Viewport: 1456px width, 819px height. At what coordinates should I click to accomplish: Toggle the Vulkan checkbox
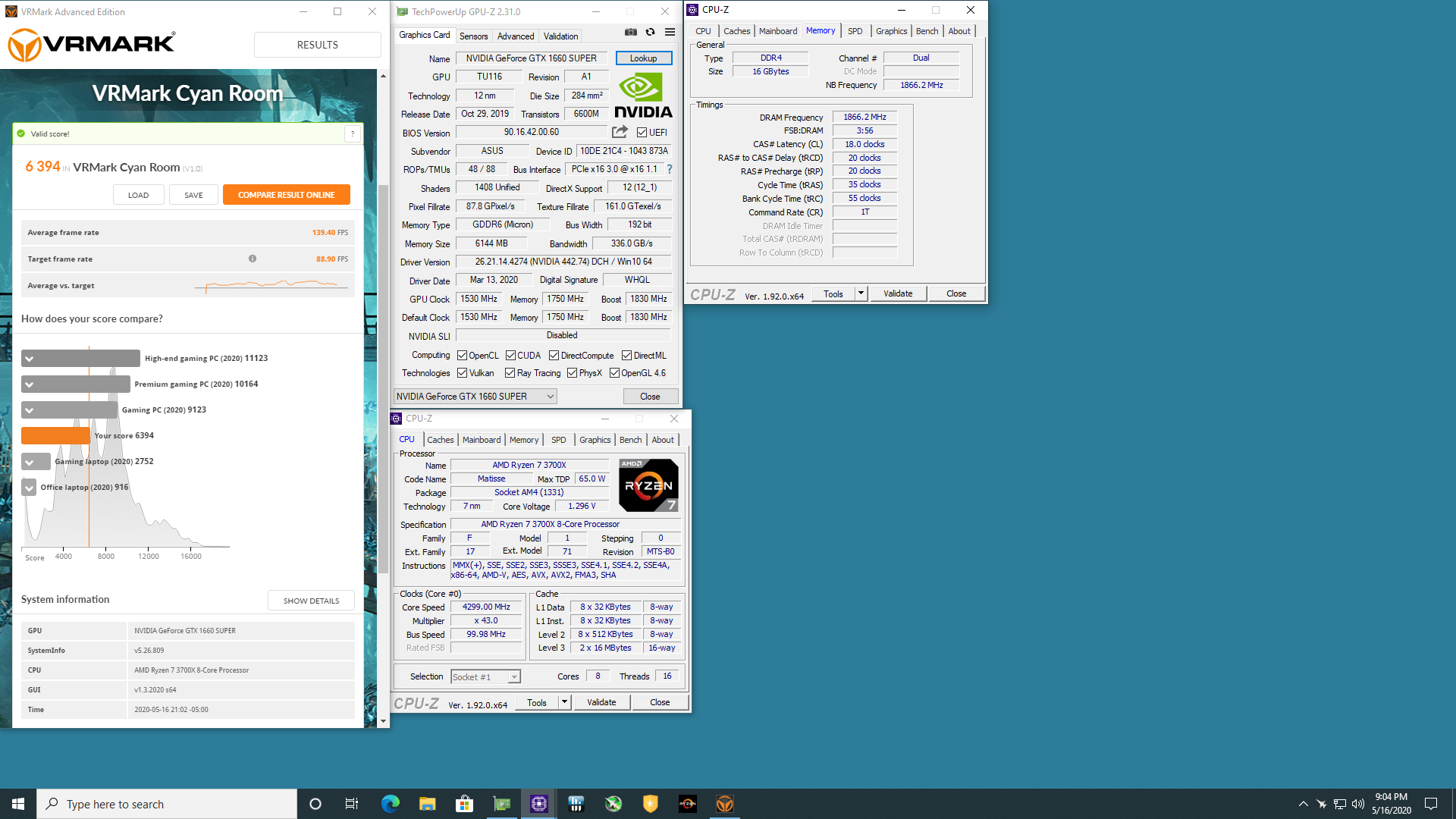pos(462,373)
